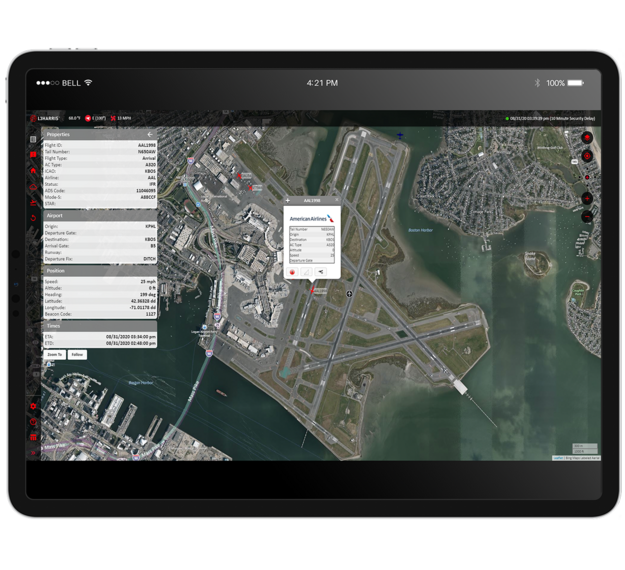Viewport: 625px width, 570px height.
Task: Click the Airport section header
Action: 100,216
